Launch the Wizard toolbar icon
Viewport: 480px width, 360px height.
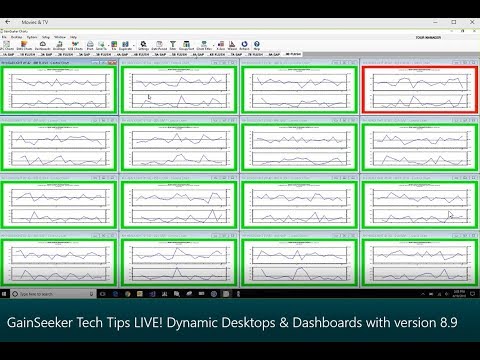[232, 46]
